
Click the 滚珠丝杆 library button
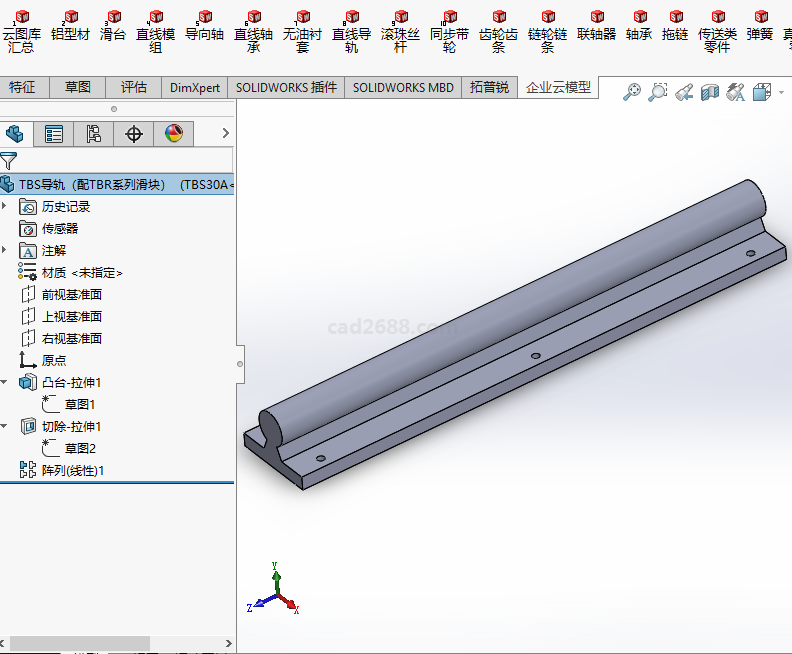point(401,32)
